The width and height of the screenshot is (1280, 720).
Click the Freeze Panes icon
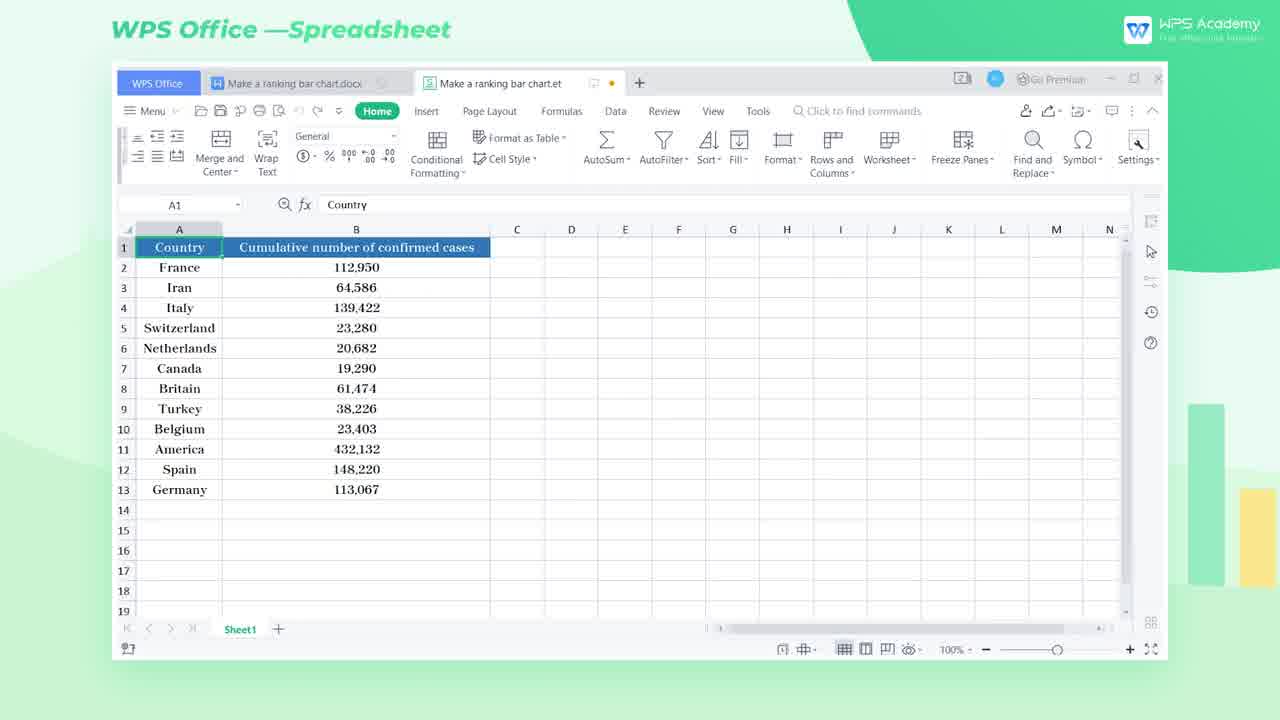[963, 140]
